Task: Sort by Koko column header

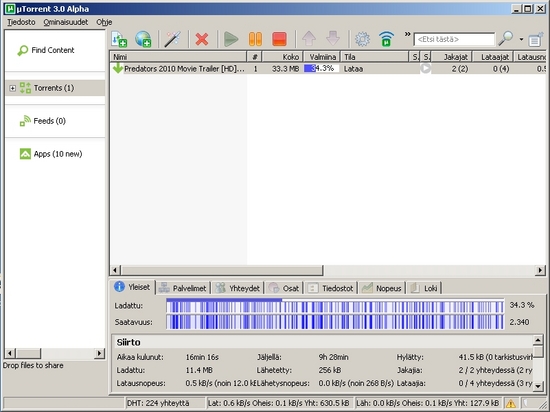Action: point(282,57)
